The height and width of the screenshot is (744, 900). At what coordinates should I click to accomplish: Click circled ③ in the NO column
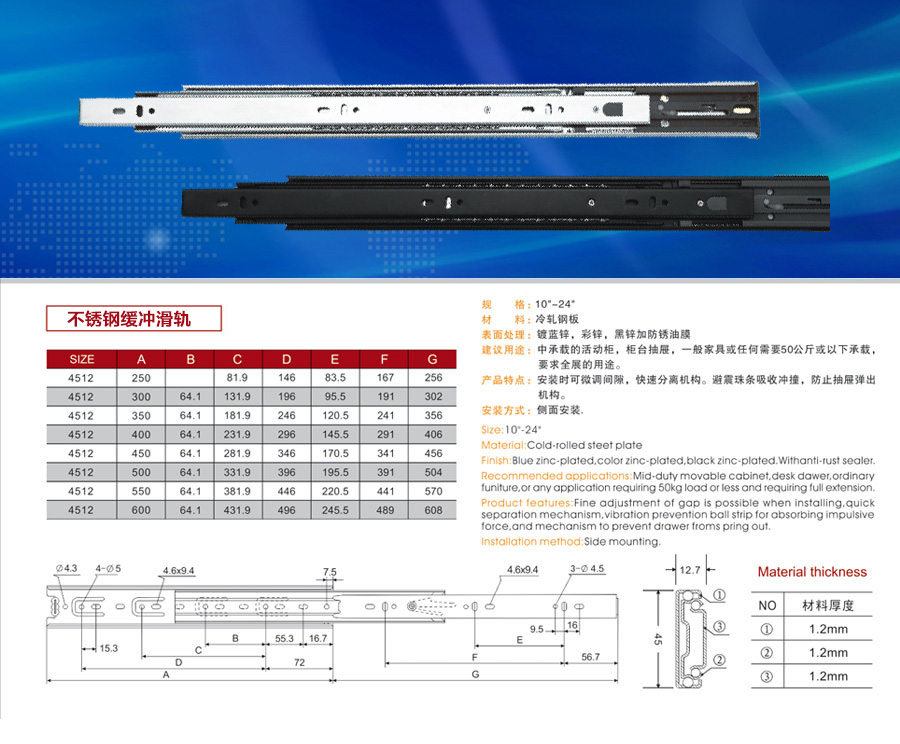pos(767,676)
